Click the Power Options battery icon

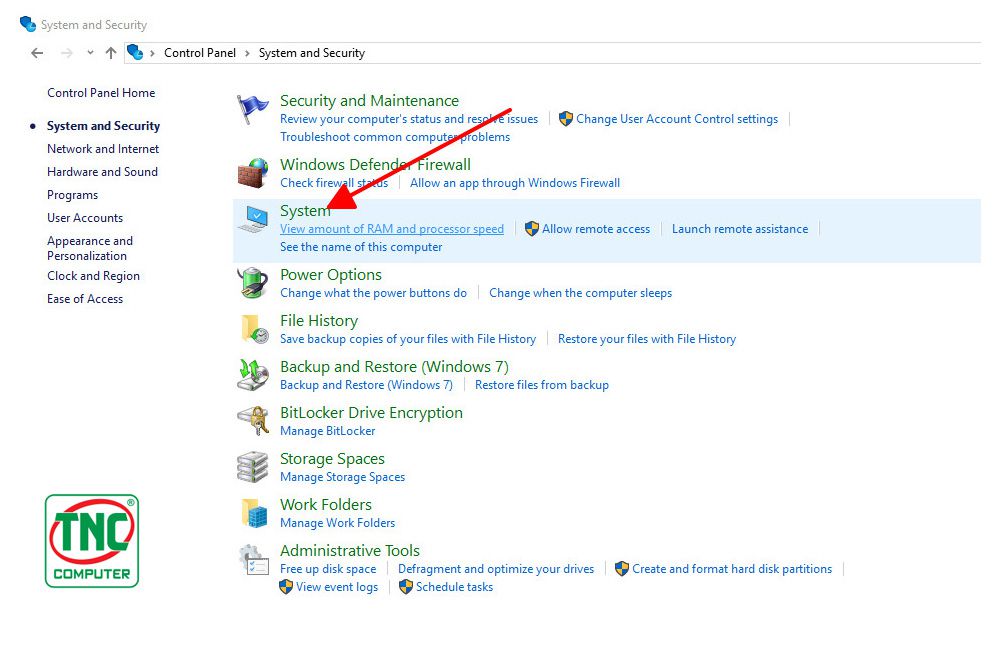coord(253,283)
